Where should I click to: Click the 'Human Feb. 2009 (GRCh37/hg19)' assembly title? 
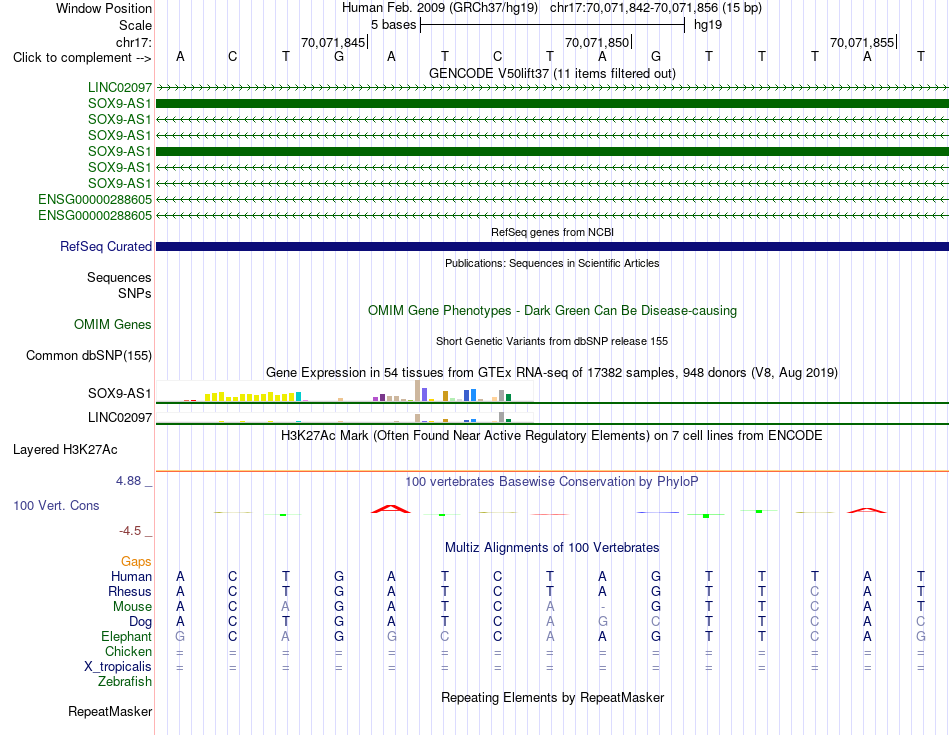coord(440,8)
